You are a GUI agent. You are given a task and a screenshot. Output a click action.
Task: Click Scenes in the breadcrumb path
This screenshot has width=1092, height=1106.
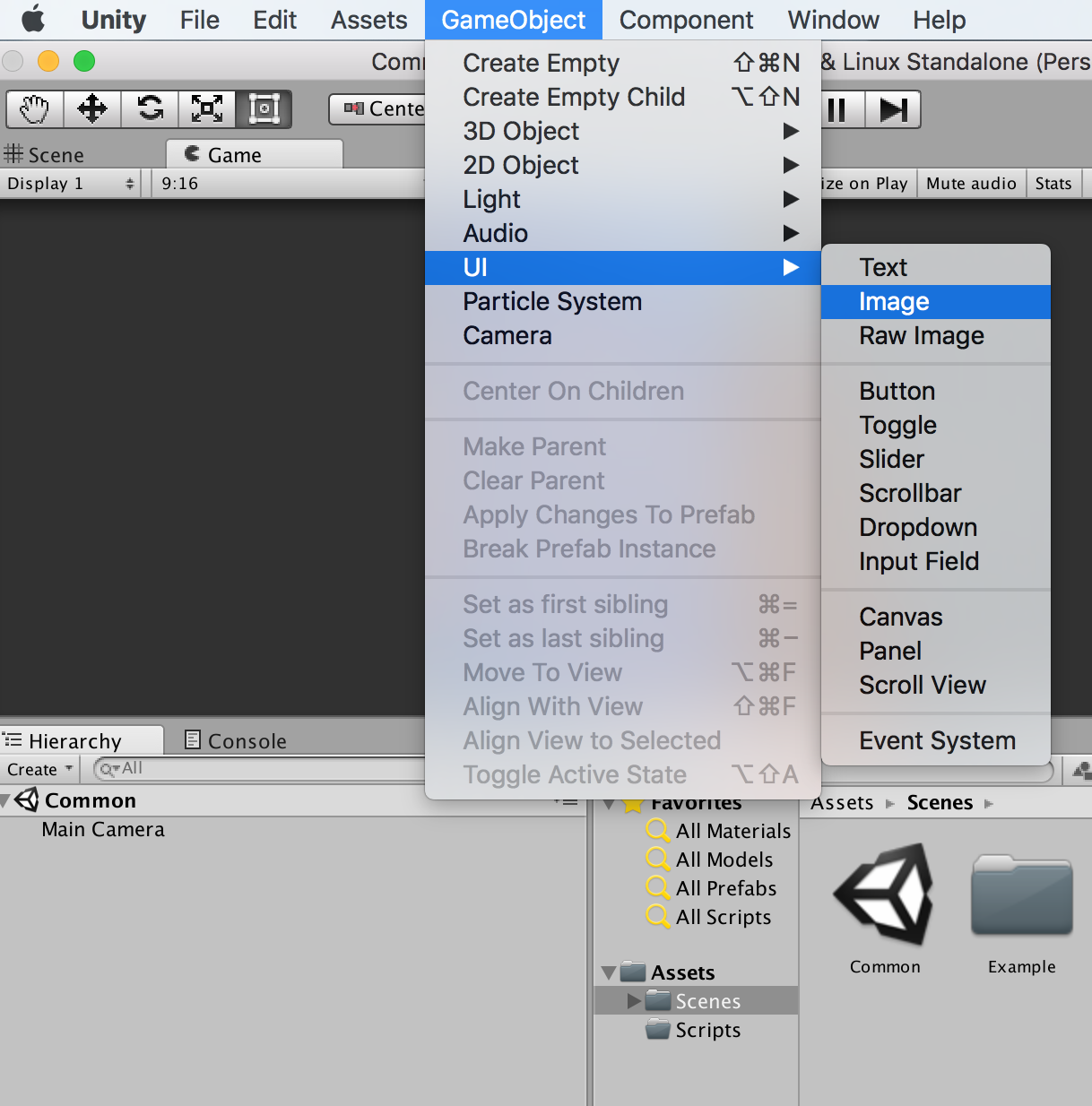point(940,803)
